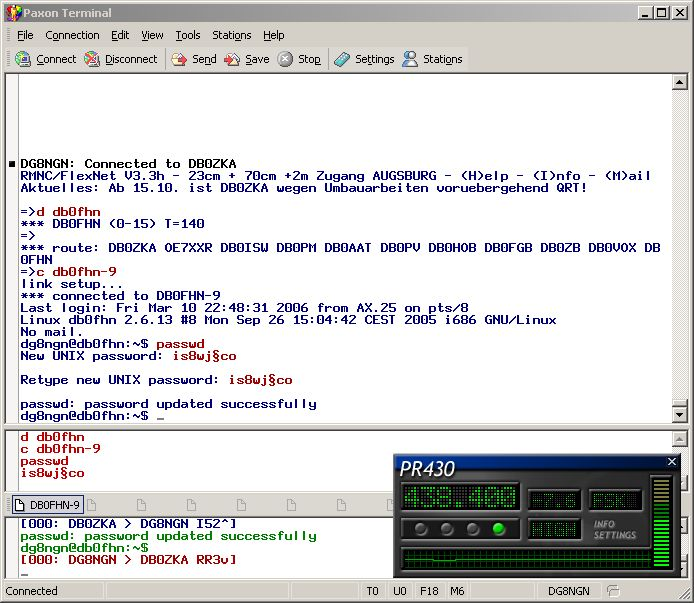Click INFO on the PR430 panel
The height and width of the screenshot is (603, 694).
(x=604, y=524)
